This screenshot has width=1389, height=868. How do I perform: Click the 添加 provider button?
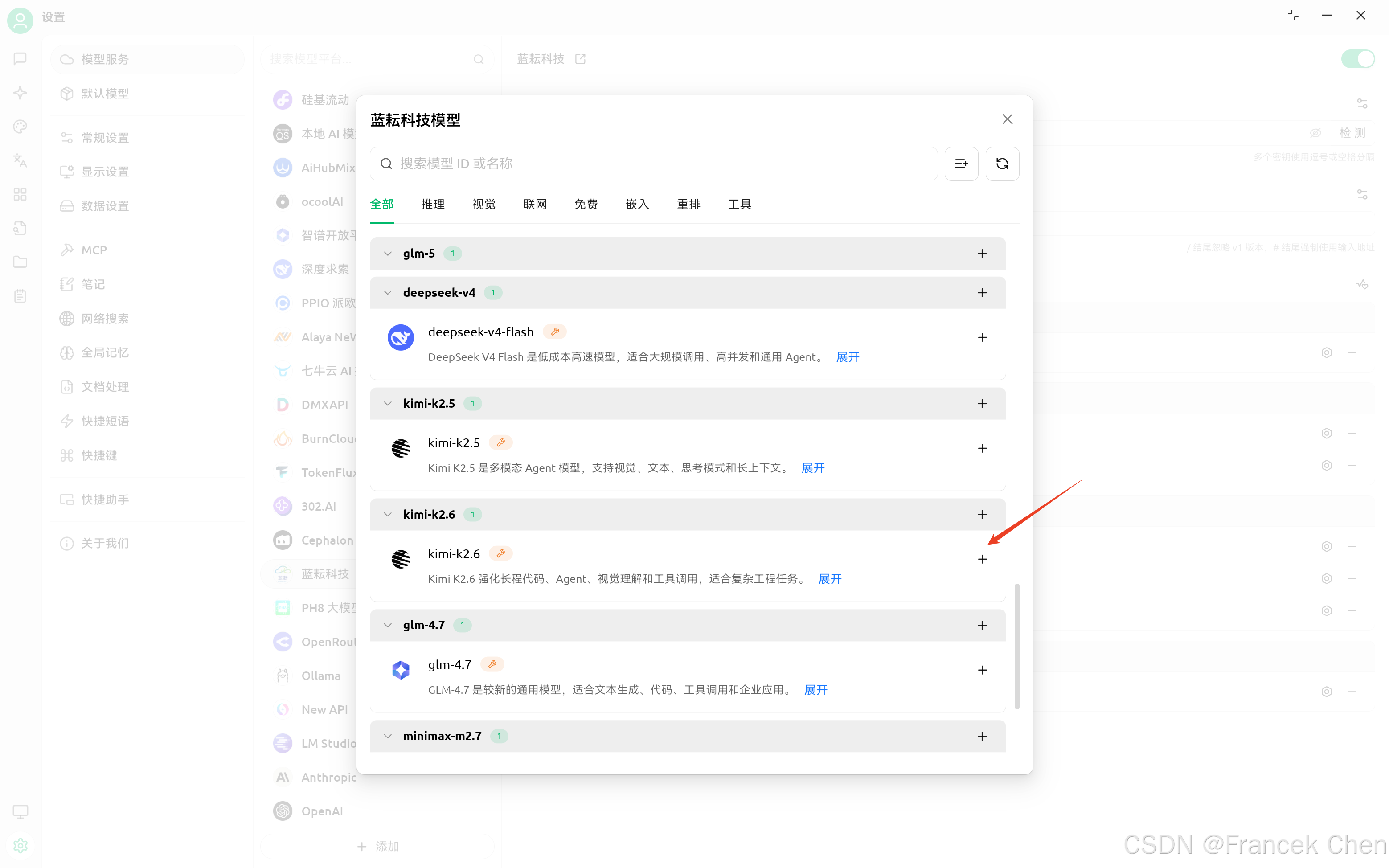click(x=378, y=846)
